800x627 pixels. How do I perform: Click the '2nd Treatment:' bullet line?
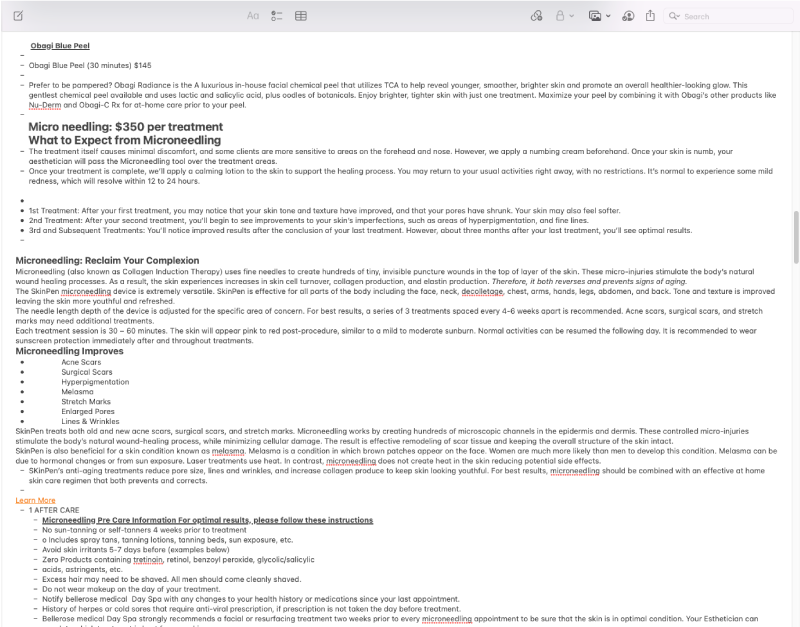point(309,220)
